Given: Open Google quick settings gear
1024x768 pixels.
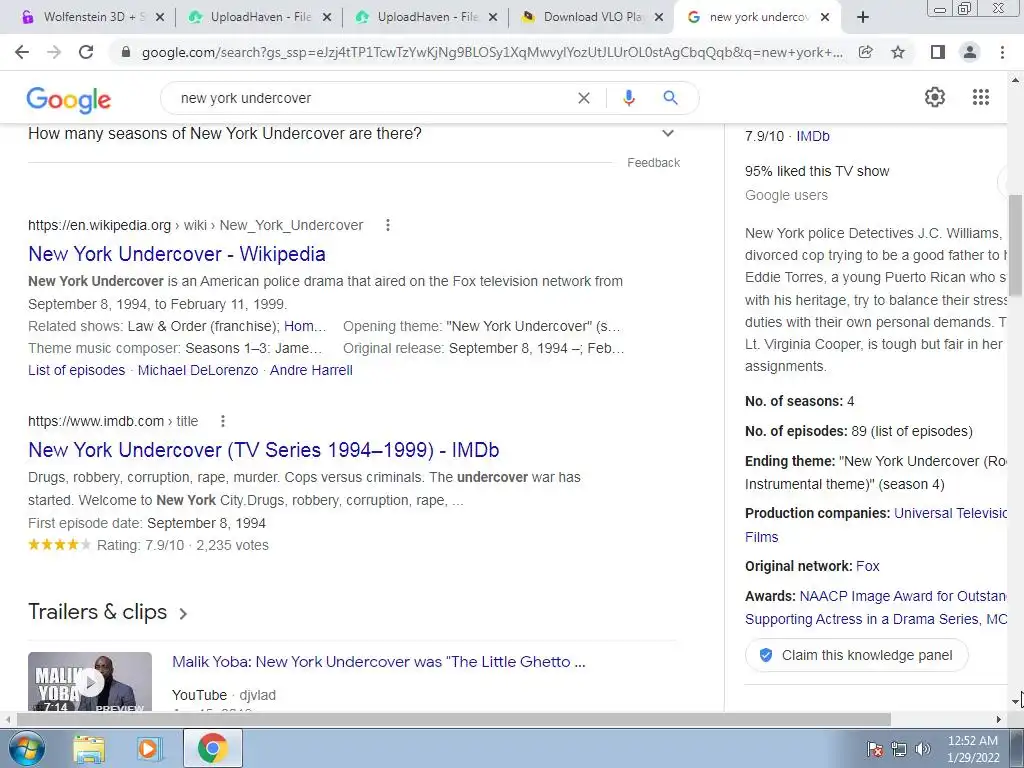Looking at the screenshot, I should (935, 97).
